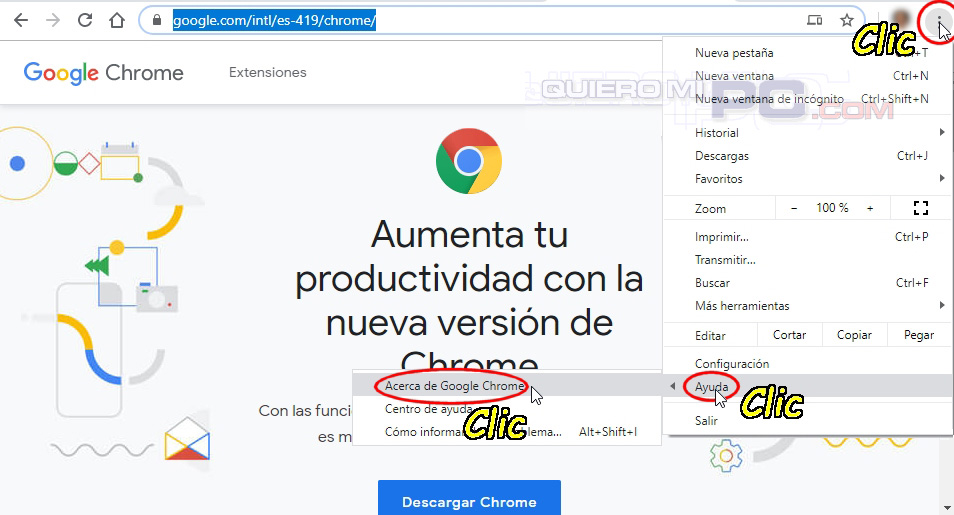954x515 pixels.
Task: Click the Google Chrome logo text
Action: pos(103,72)
